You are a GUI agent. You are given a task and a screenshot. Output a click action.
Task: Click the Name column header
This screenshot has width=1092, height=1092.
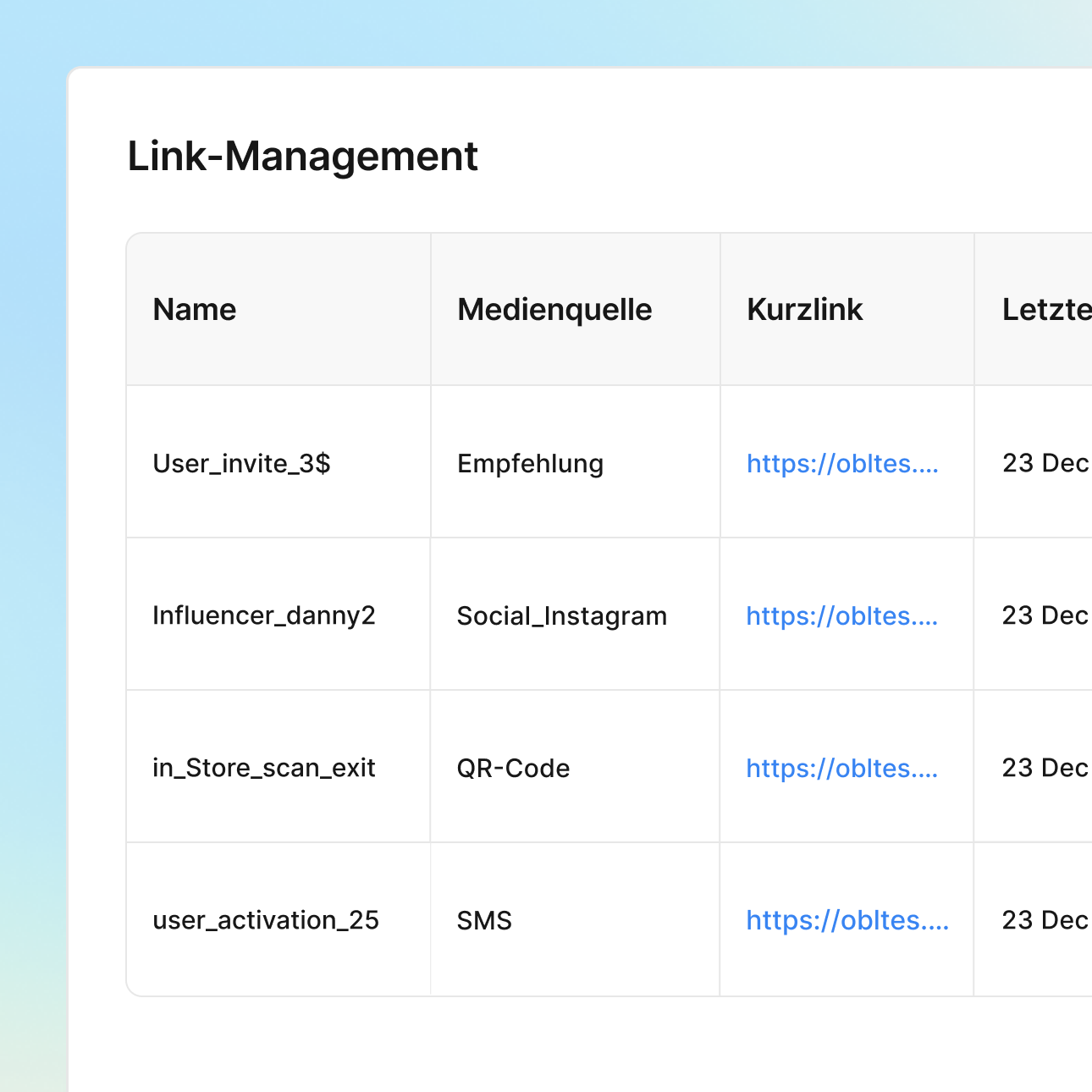click(195, 310)
